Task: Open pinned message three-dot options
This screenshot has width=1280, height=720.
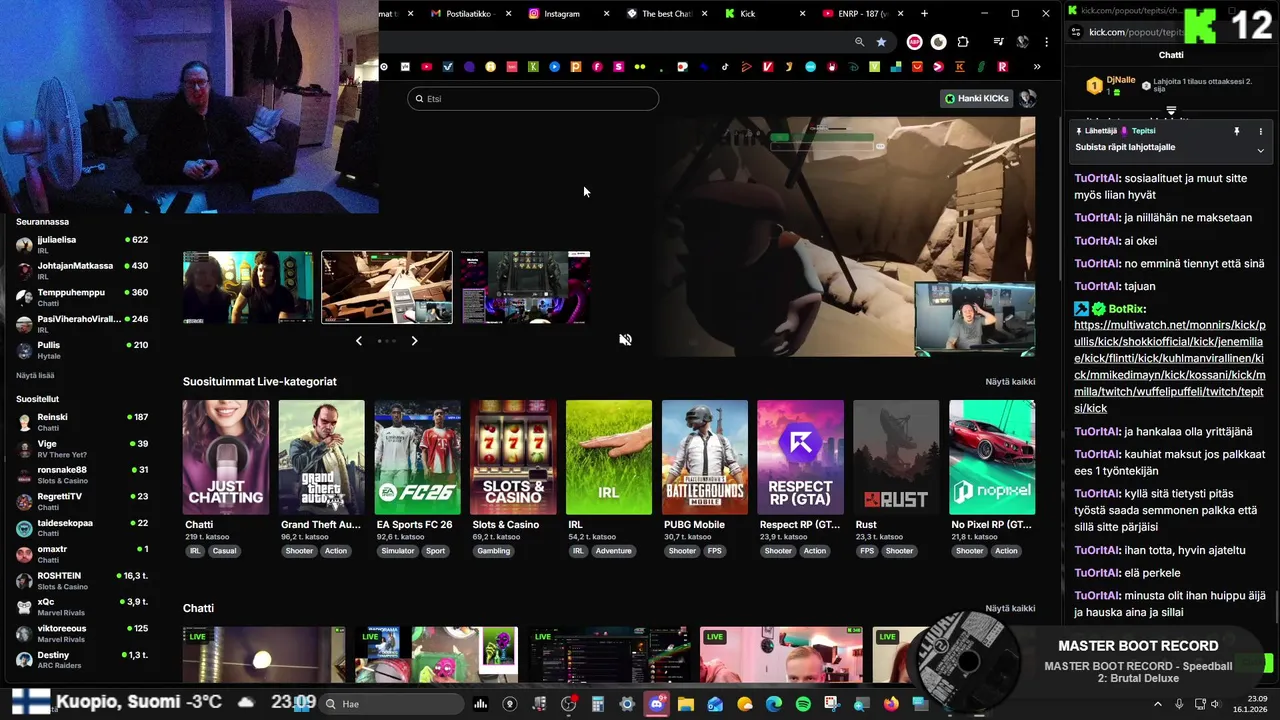Action: point(1260,131)
